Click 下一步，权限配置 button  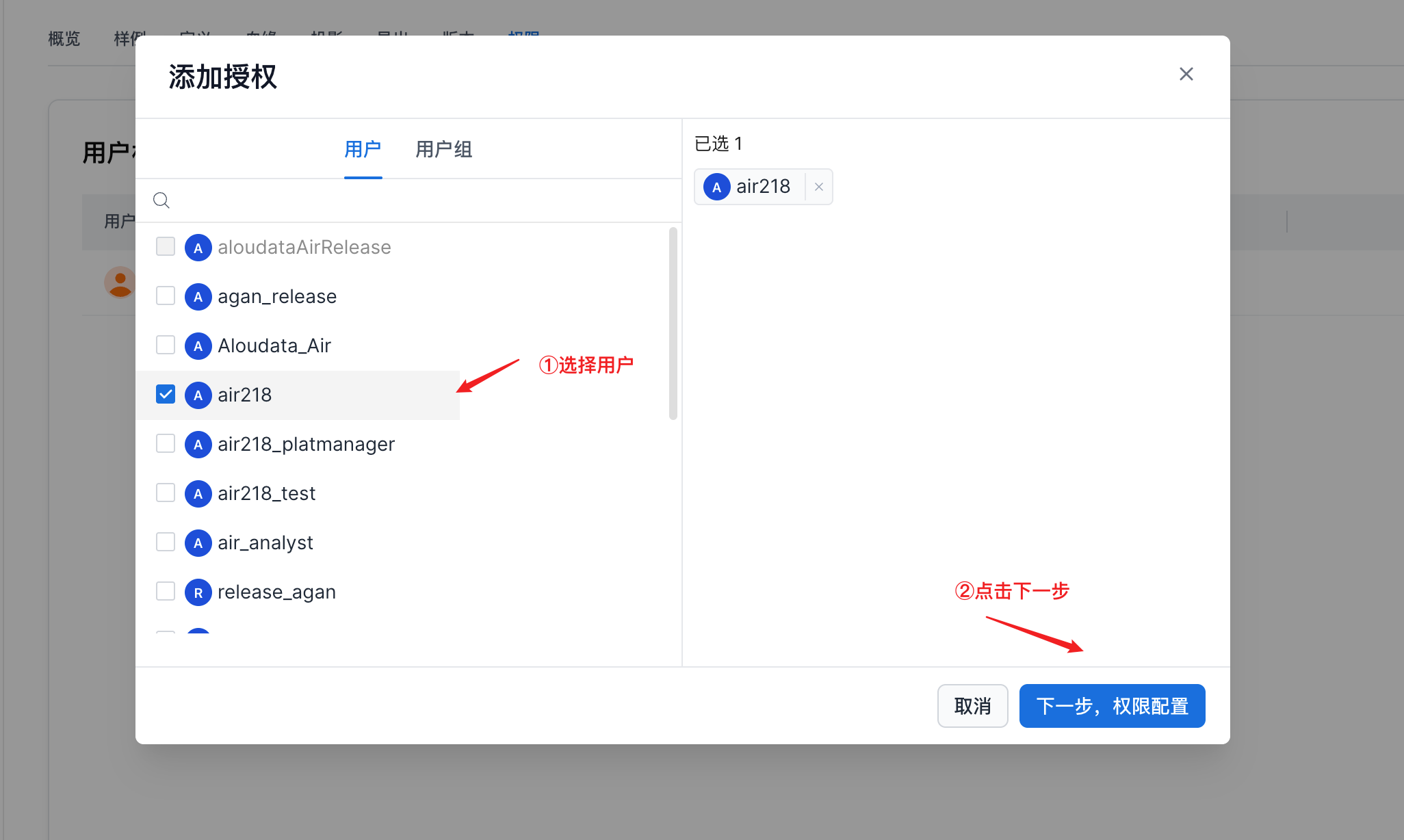click(1112, 706)
